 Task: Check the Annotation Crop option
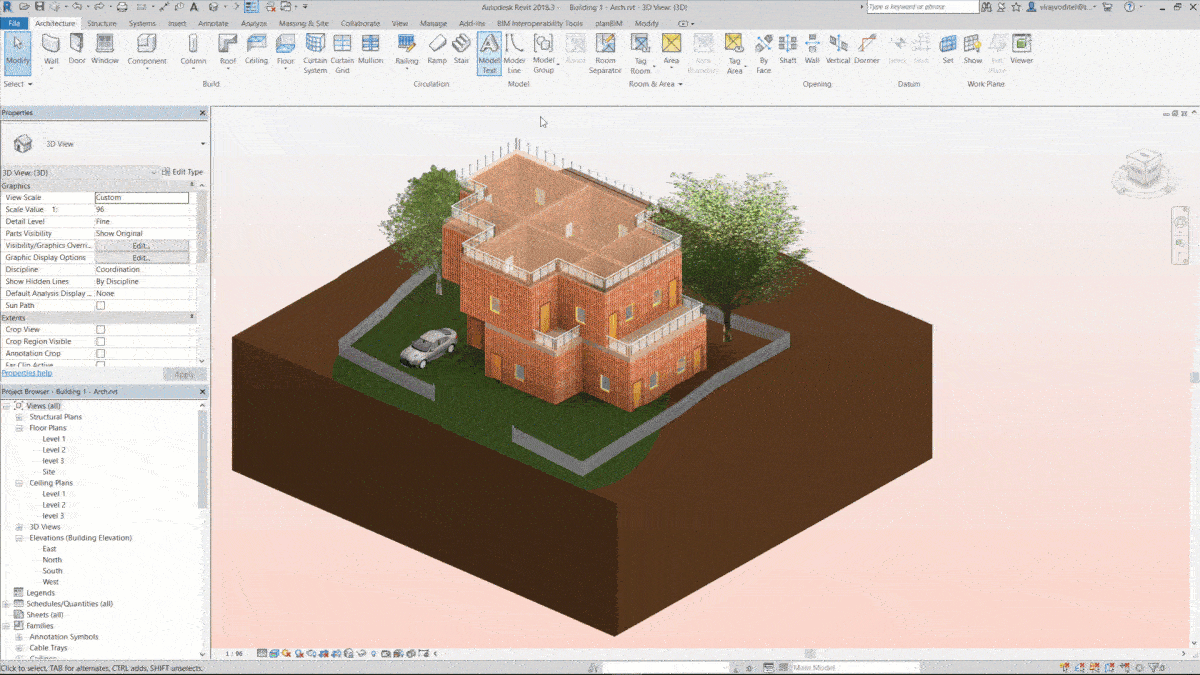click(x=100, y=354)
